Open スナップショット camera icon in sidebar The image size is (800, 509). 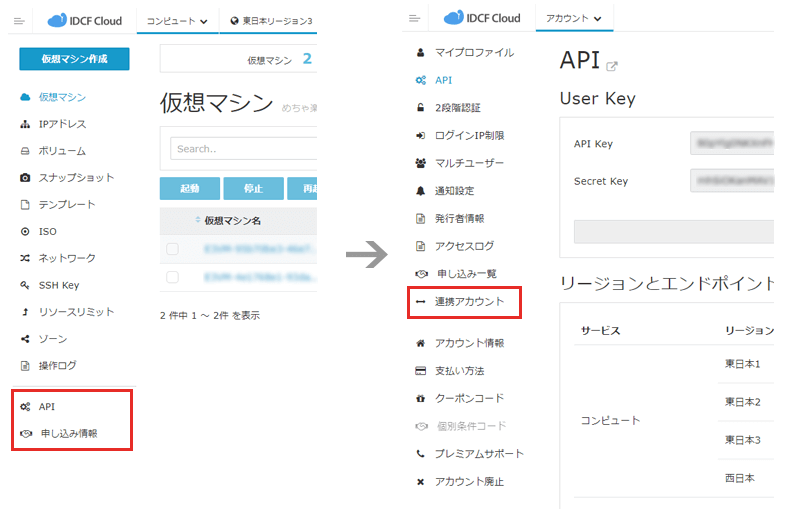[x=25, y=178]
